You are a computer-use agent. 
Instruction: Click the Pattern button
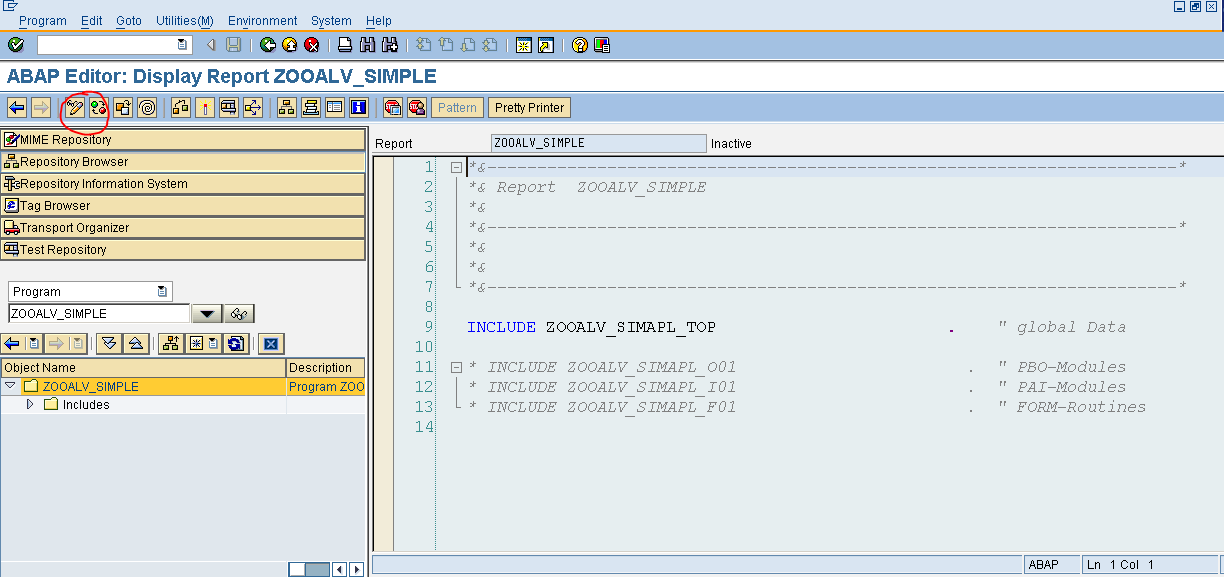tap(457, 107)
